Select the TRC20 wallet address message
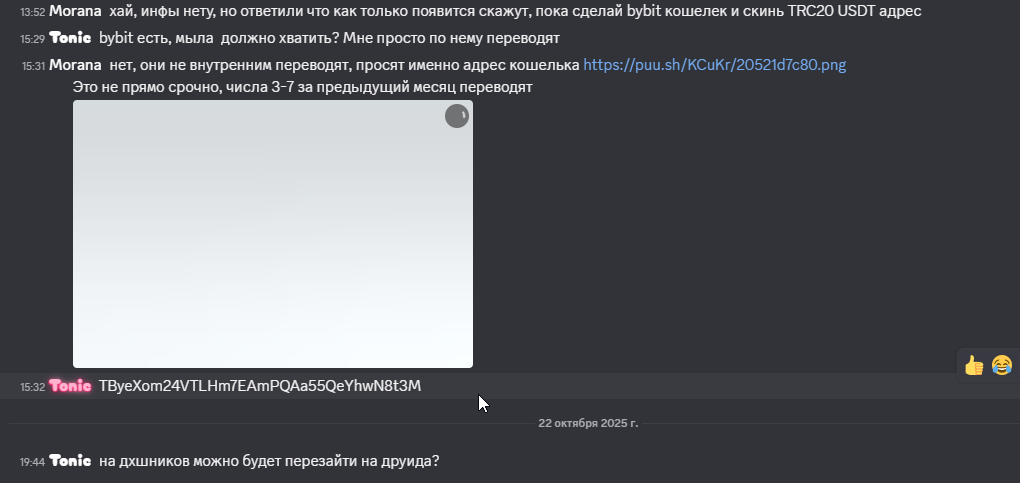1020x483 pixels. (x=260, y=386)
